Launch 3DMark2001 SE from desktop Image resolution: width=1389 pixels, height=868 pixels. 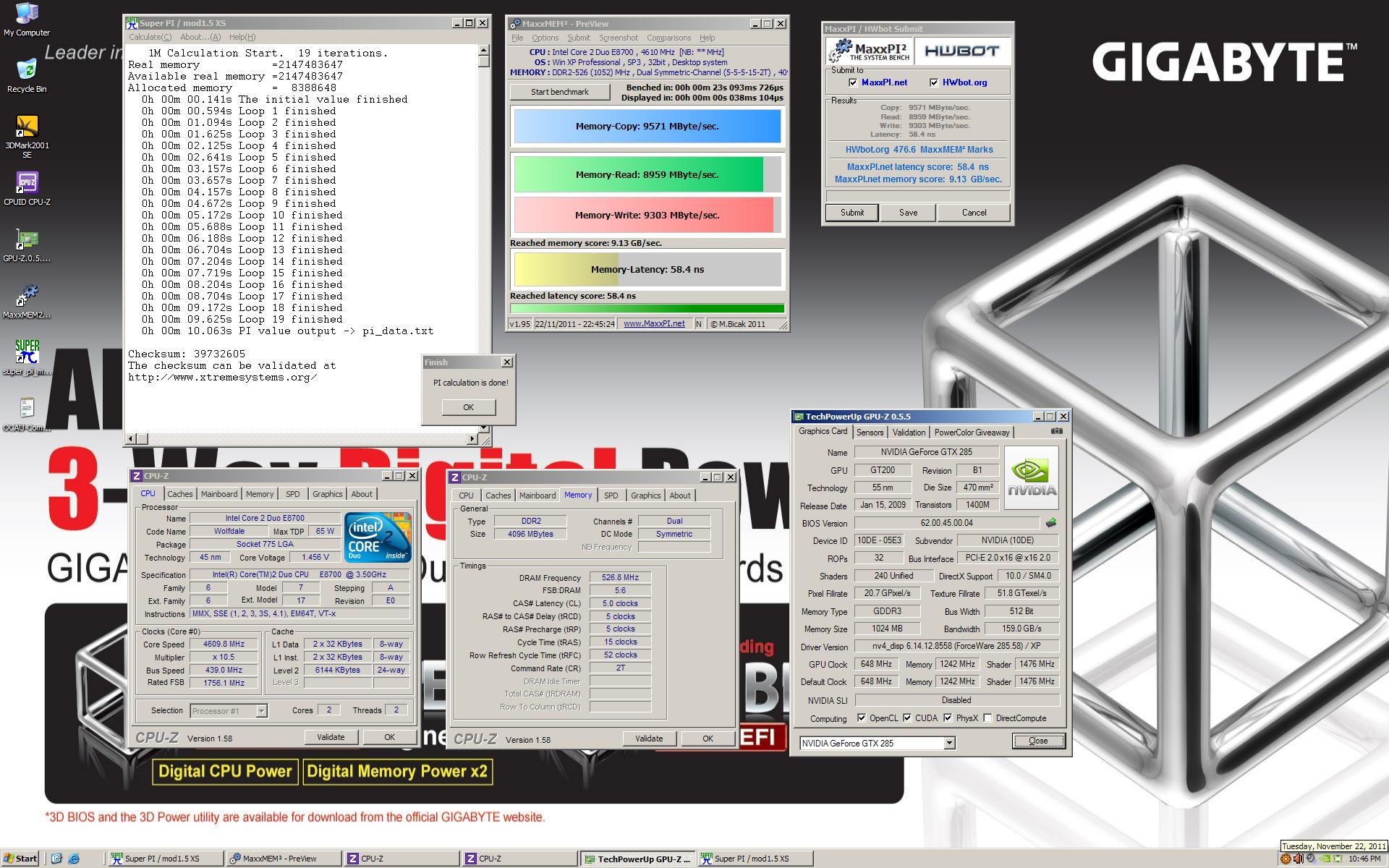coord(27,136)
